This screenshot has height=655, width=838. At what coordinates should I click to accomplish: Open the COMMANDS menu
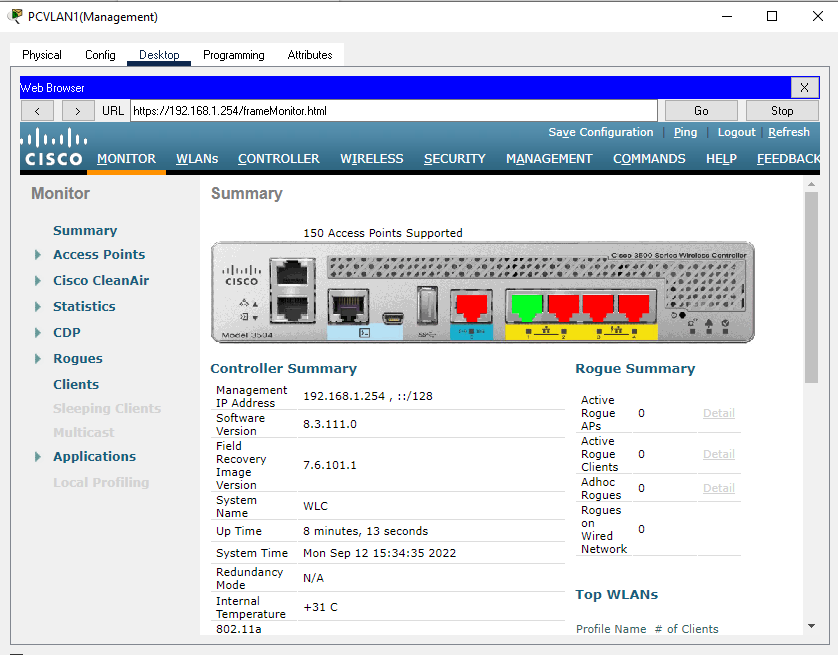point(649,159)
